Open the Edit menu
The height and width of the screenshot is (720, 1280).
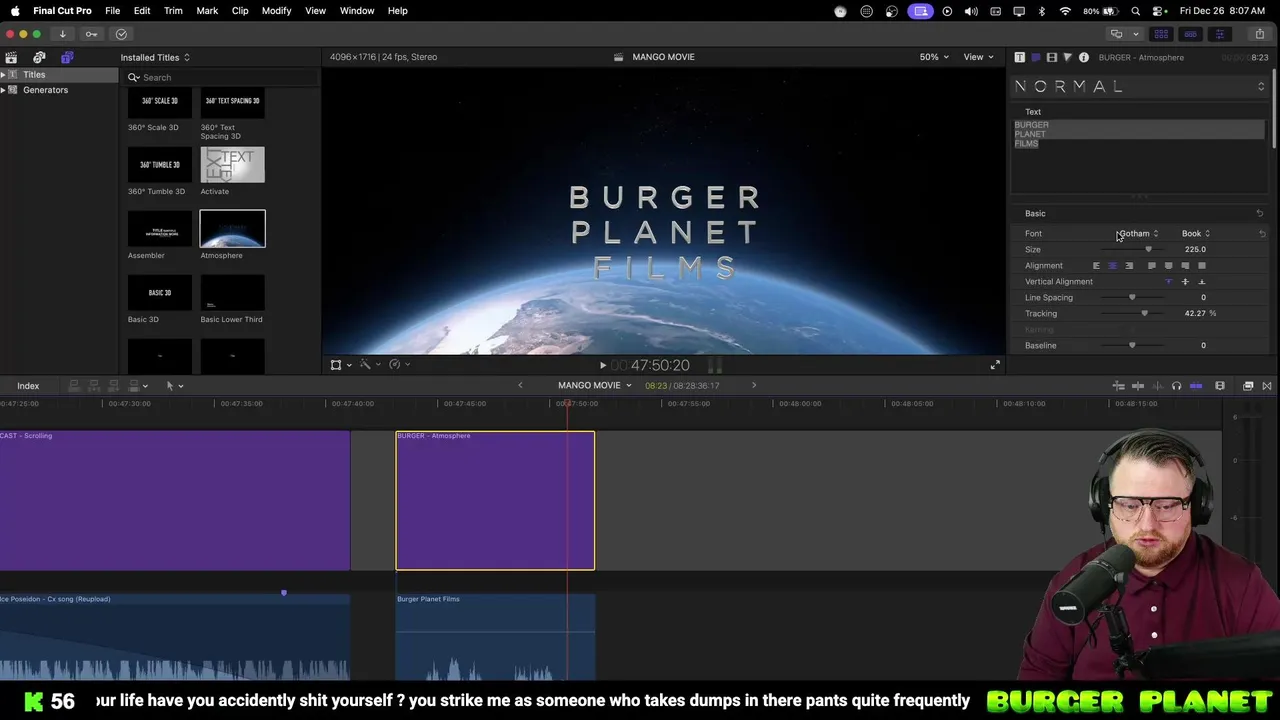[x=142, y=11]
